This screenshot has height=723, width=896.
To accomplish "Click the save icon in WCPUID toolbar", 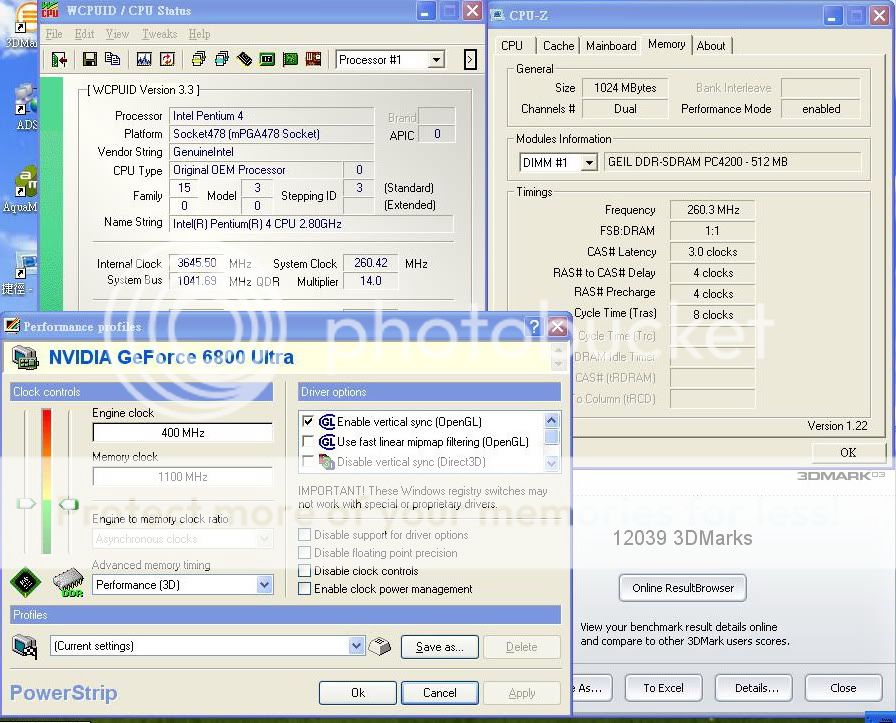I will pyautogui.click(x=90, y=60).
